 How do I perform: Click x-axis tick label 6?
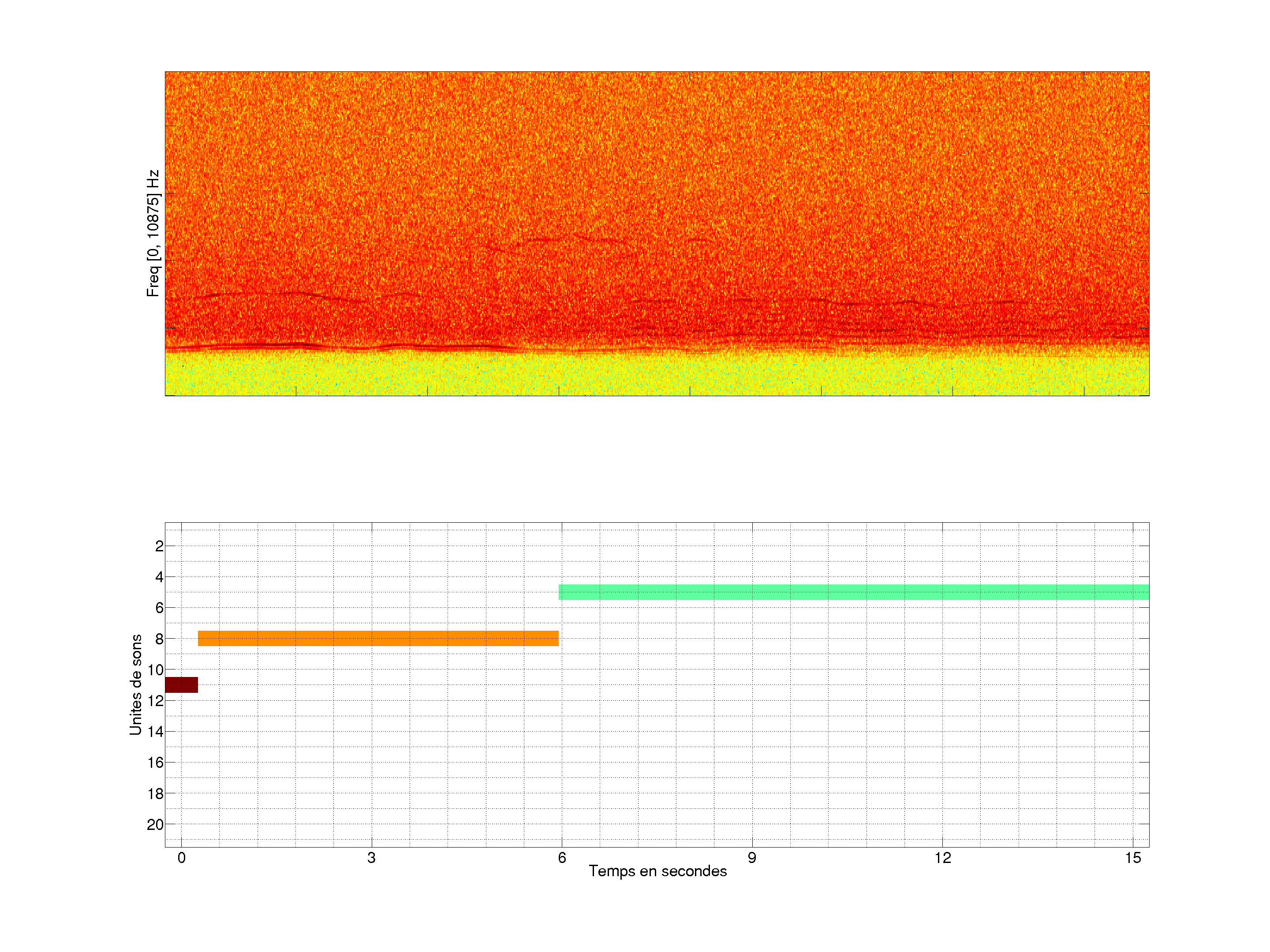pyautogui.click(x=561, y=858)
